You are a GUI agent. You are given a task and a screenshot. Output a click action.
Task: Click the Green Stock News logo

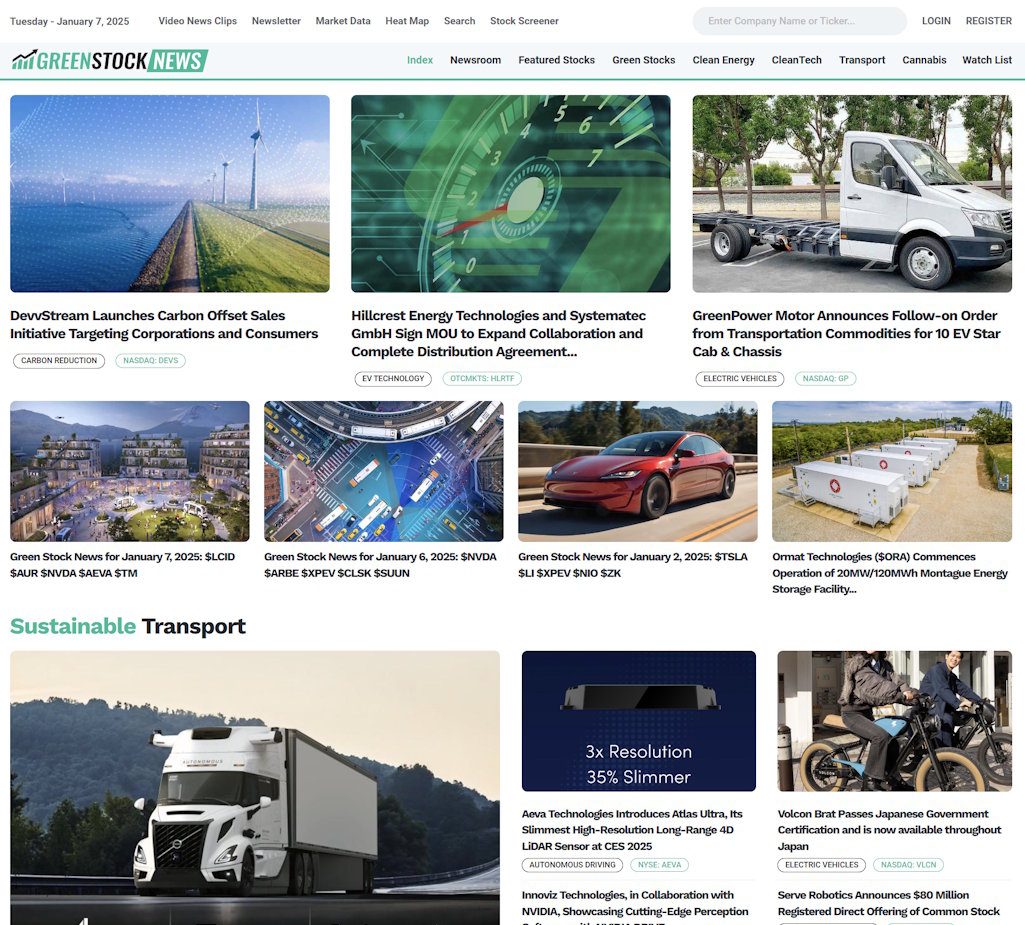(110, 61)
